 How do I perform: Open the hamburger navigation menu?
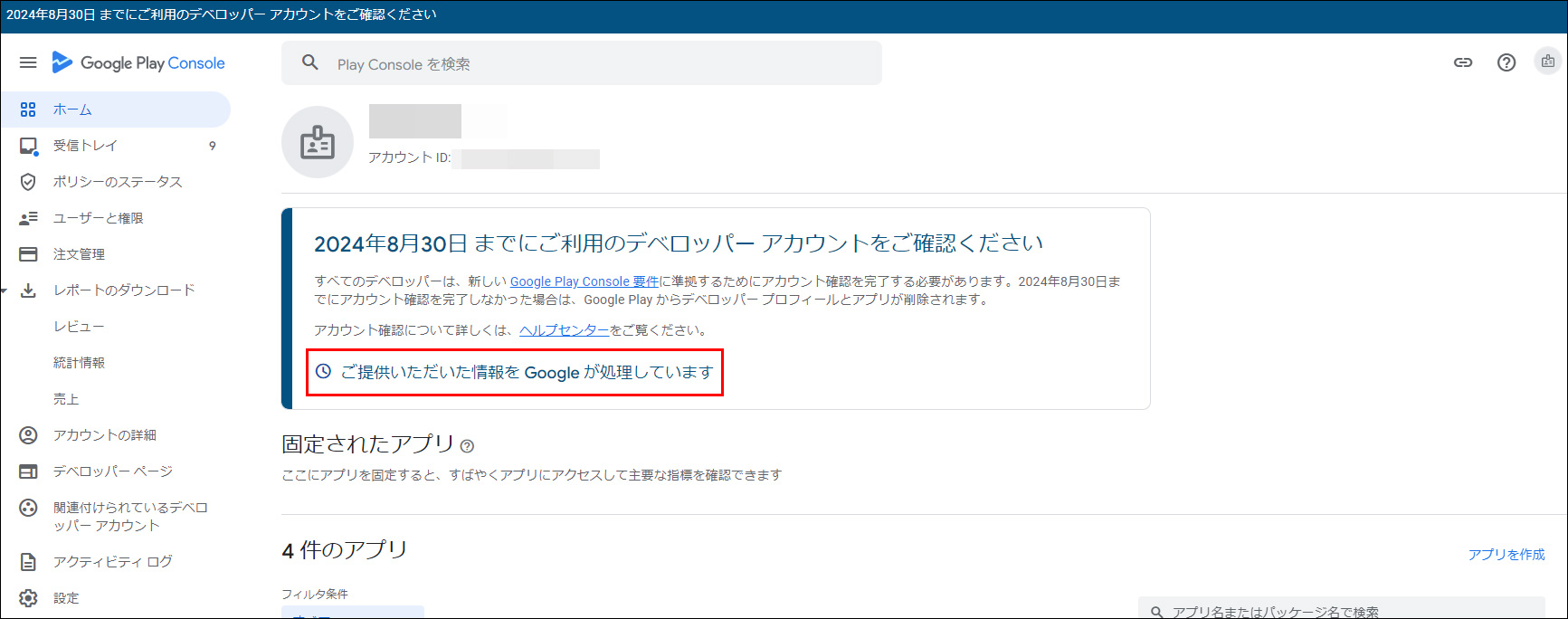pos(28,62)
